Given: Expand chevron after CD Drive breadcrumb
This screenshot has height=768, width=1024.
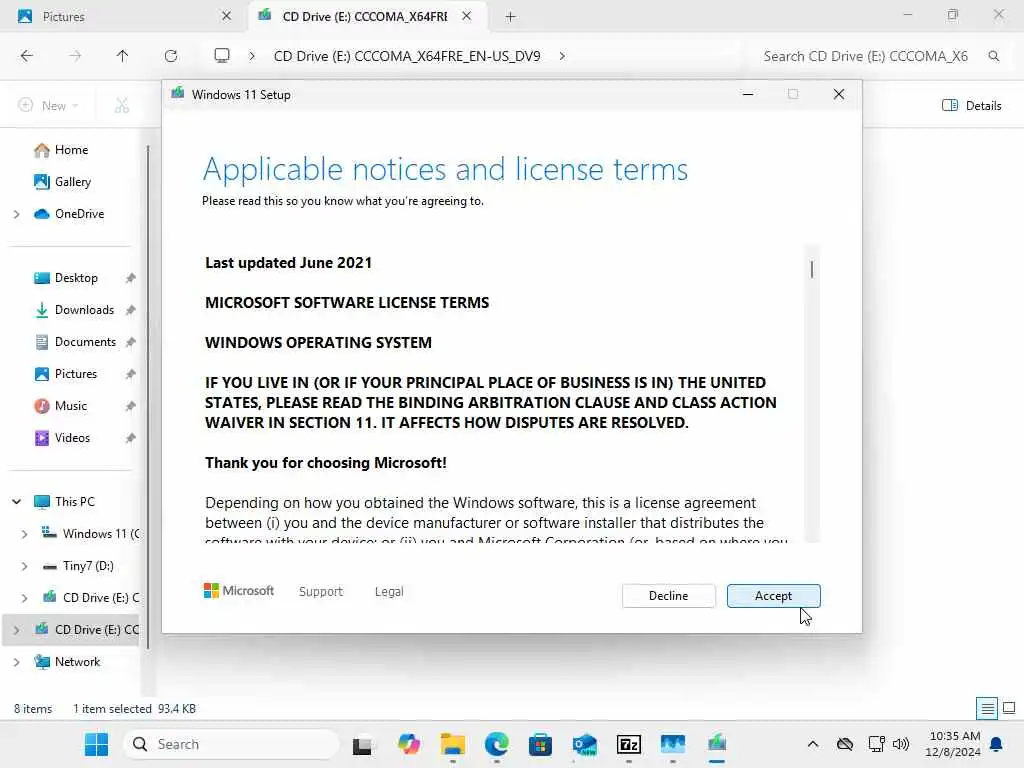Looking at the screenshot, I should pyautogui.click(x=562, y=56).
